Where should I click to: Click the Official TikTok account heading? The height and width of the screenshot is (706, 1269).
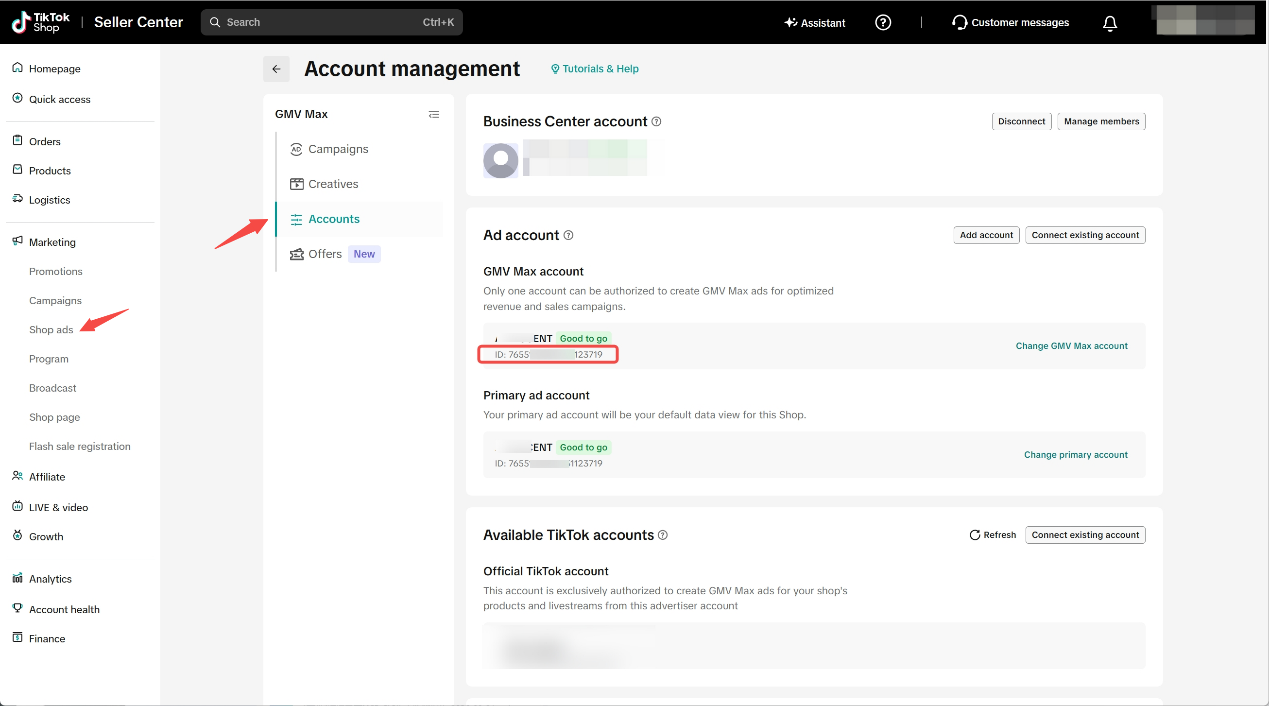click(x=546, y=571)
